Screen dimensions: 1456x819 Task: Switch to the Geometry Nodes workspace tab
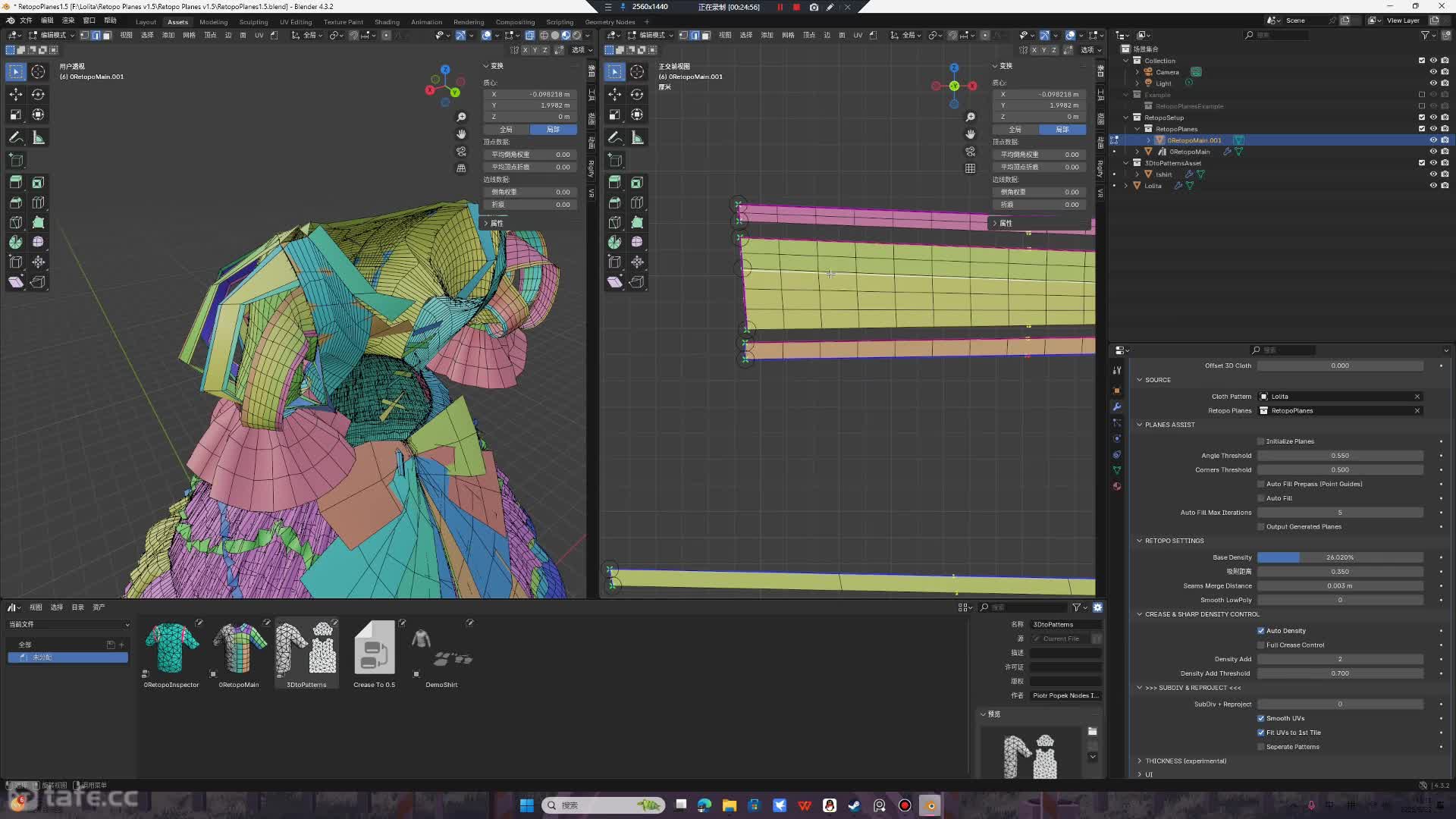[610, 22]
